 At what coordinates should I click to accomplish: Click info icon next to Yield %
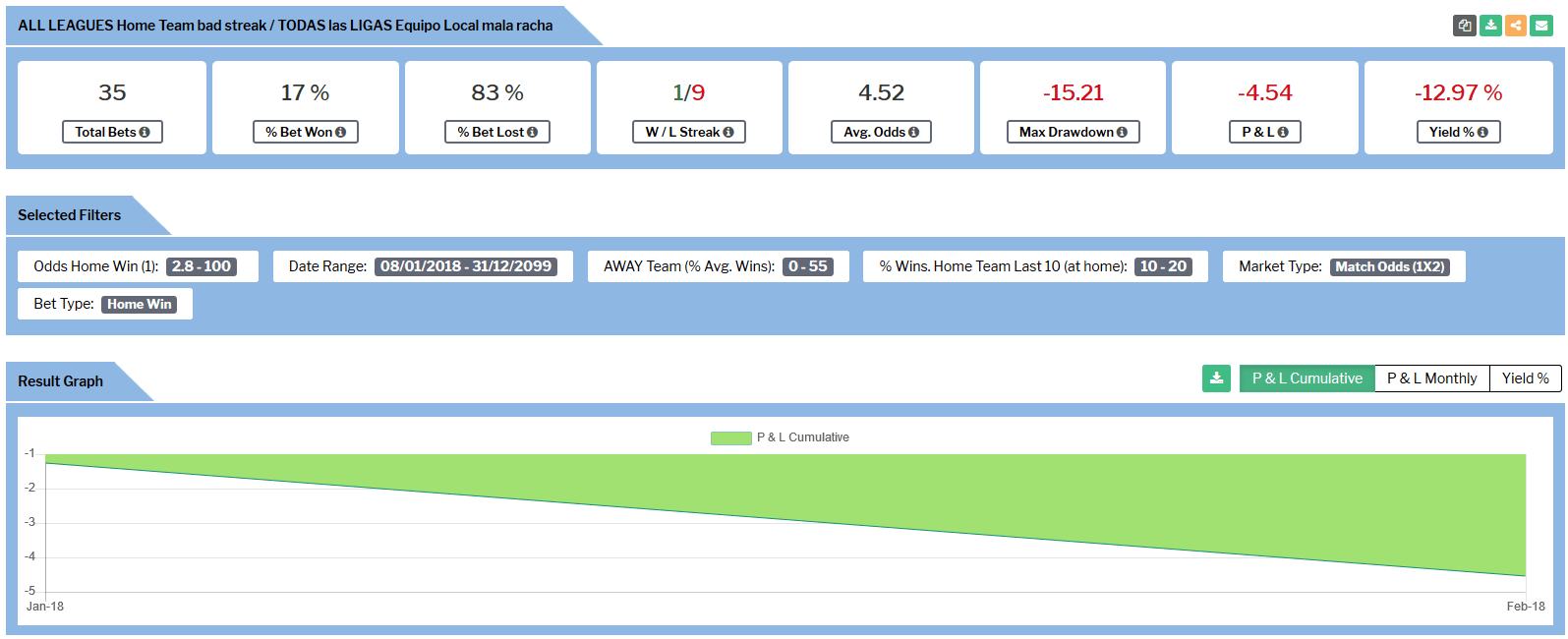pos(1482,133)
